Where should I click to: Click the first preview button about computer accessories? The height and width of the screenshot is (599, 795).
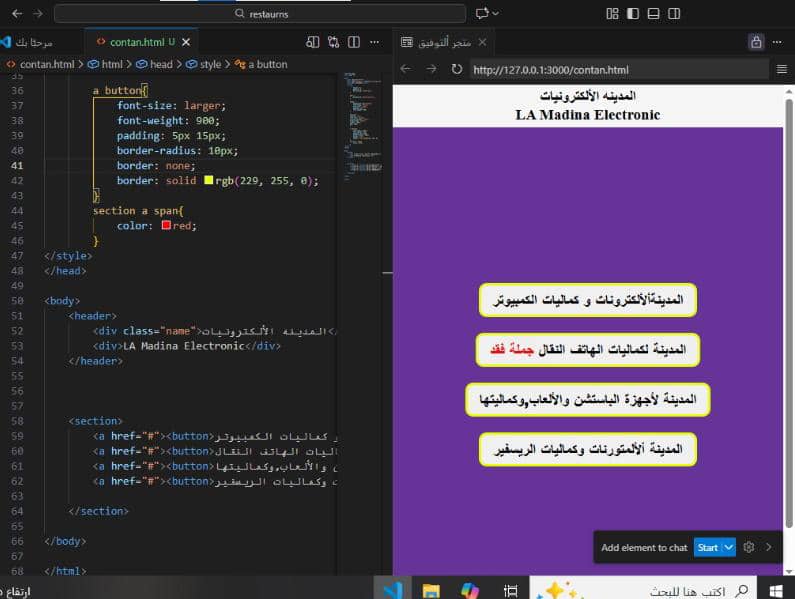coord(588,300)
